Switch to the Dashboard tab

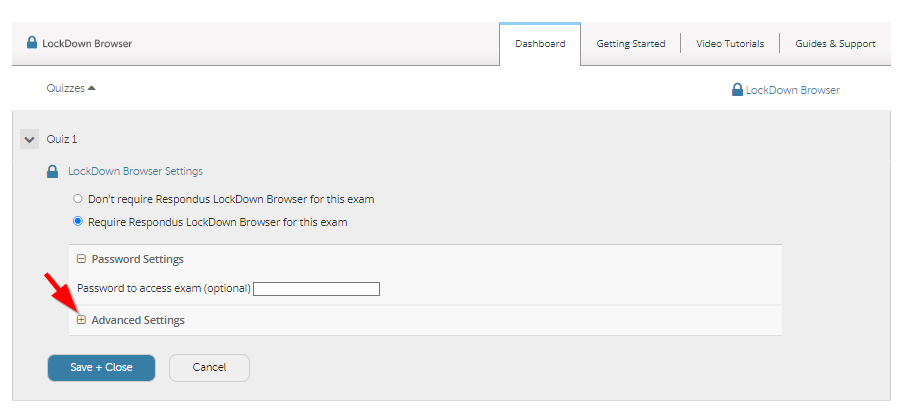pyautogui.click(x=540, y=44)
